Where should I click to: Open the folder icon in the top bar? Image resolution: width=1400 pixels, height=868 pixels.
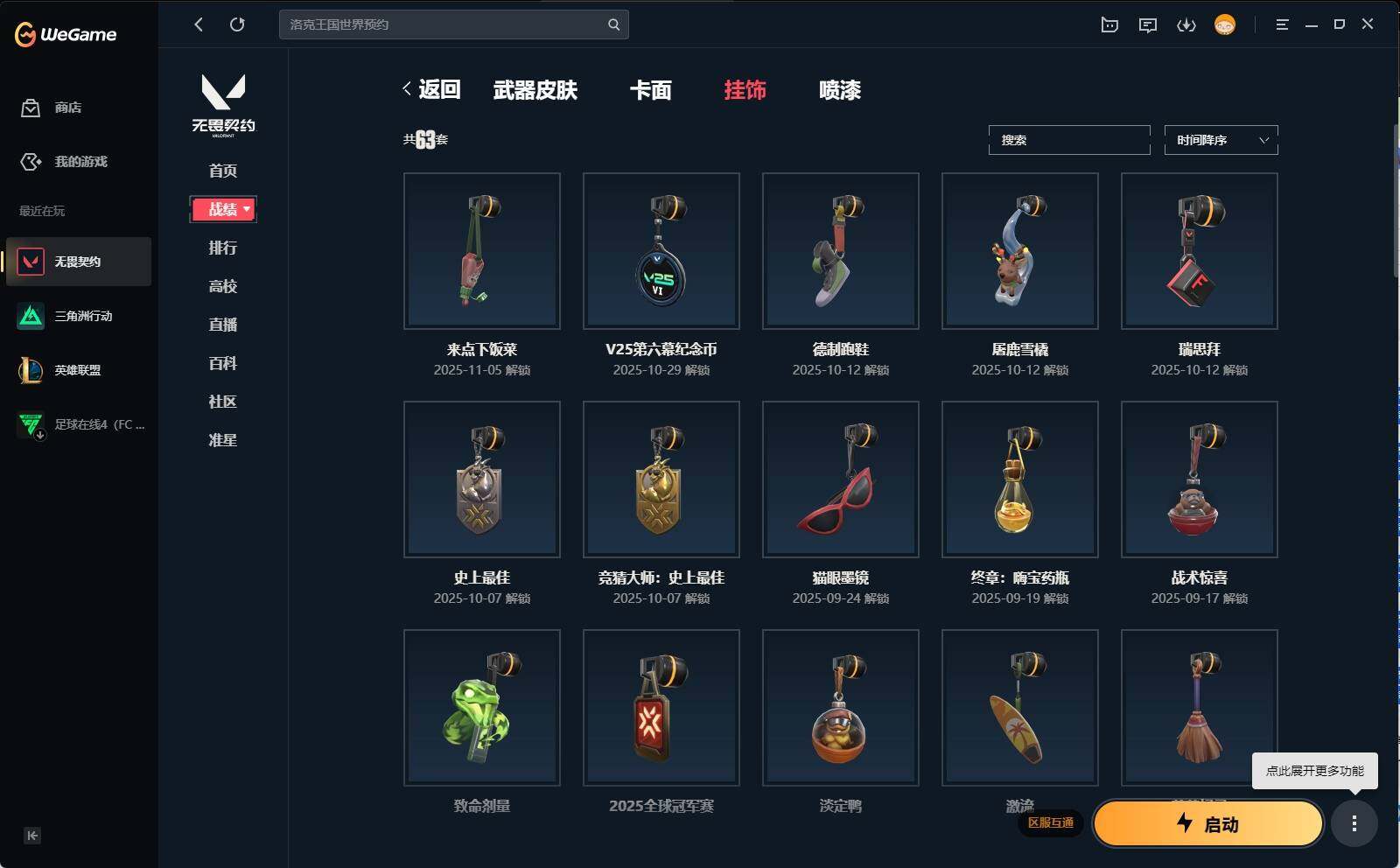coord(1109,24)
